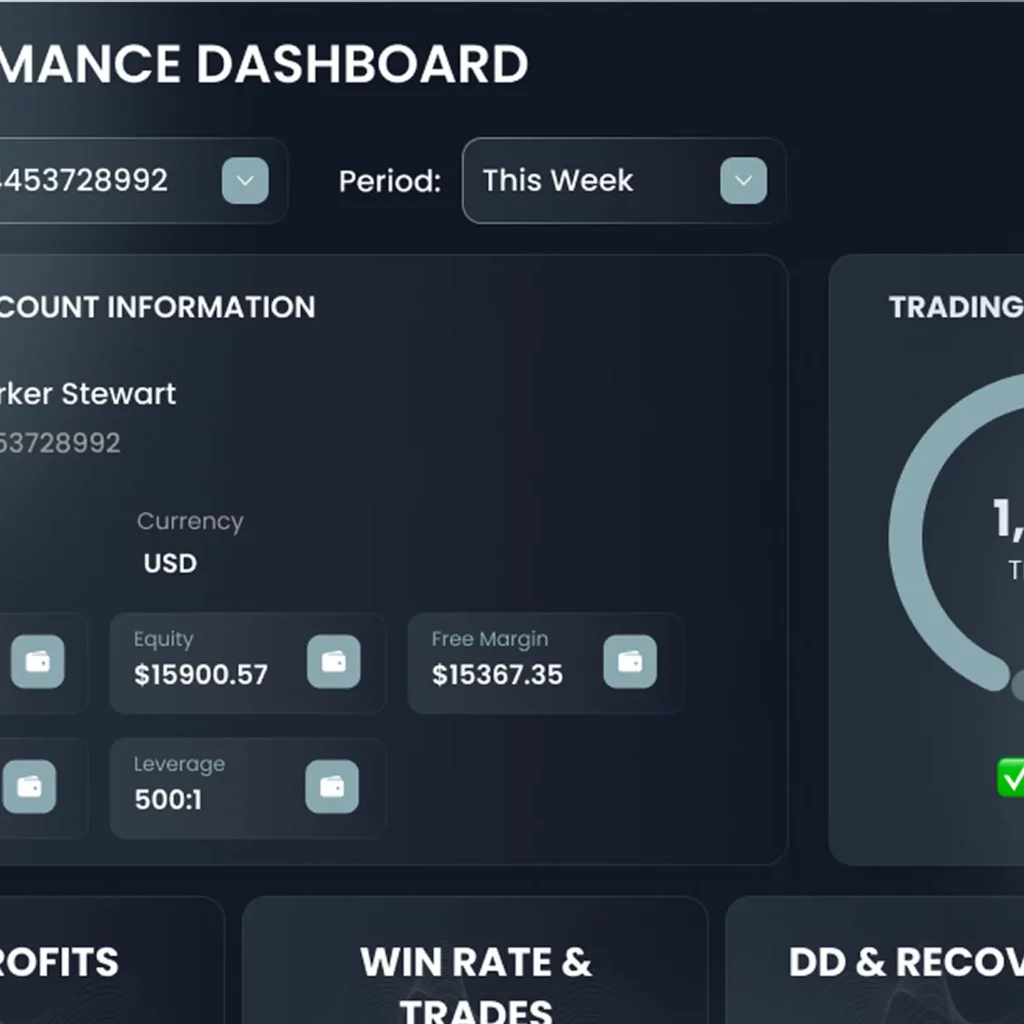Open the Period chevron button
Viewport: 1024px width, 1024px height.
743,181
